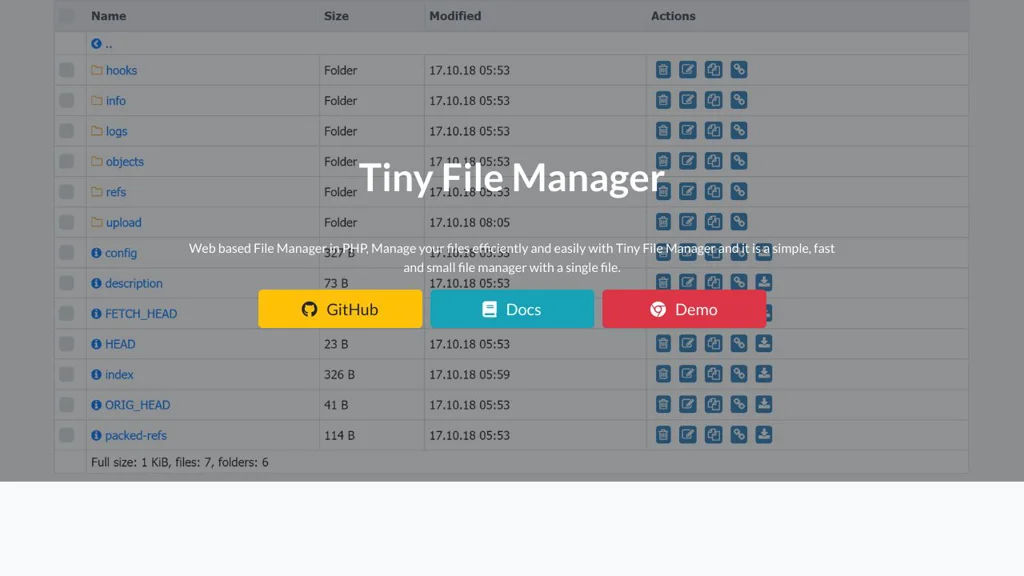Download the index file
The image size is (1024, 576).
click(763, 374)
